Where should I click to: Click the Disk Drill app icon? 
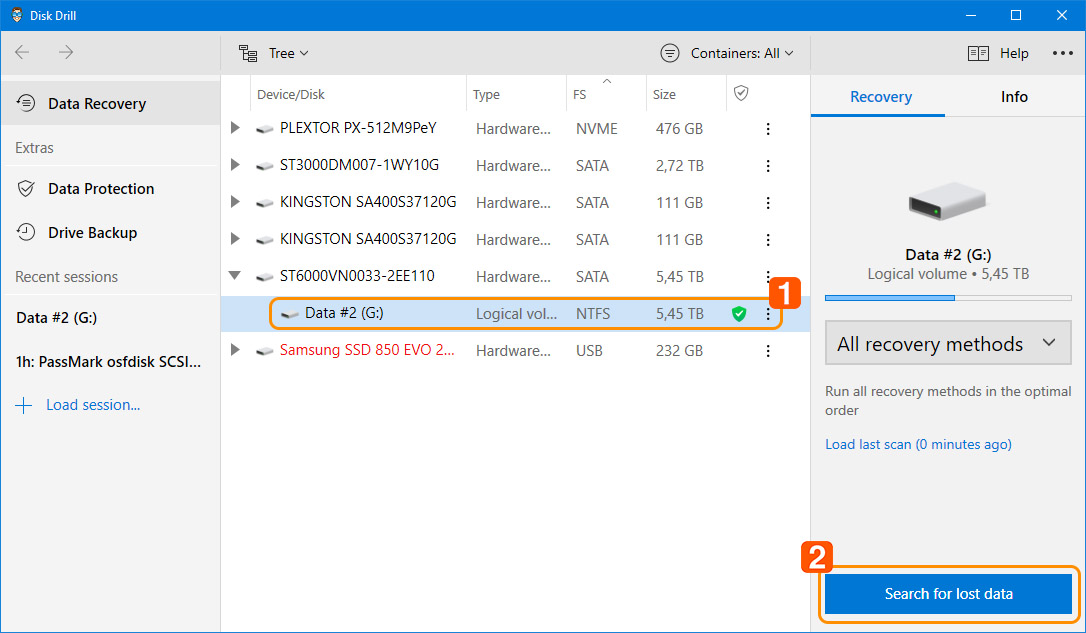tap(17, 15)
